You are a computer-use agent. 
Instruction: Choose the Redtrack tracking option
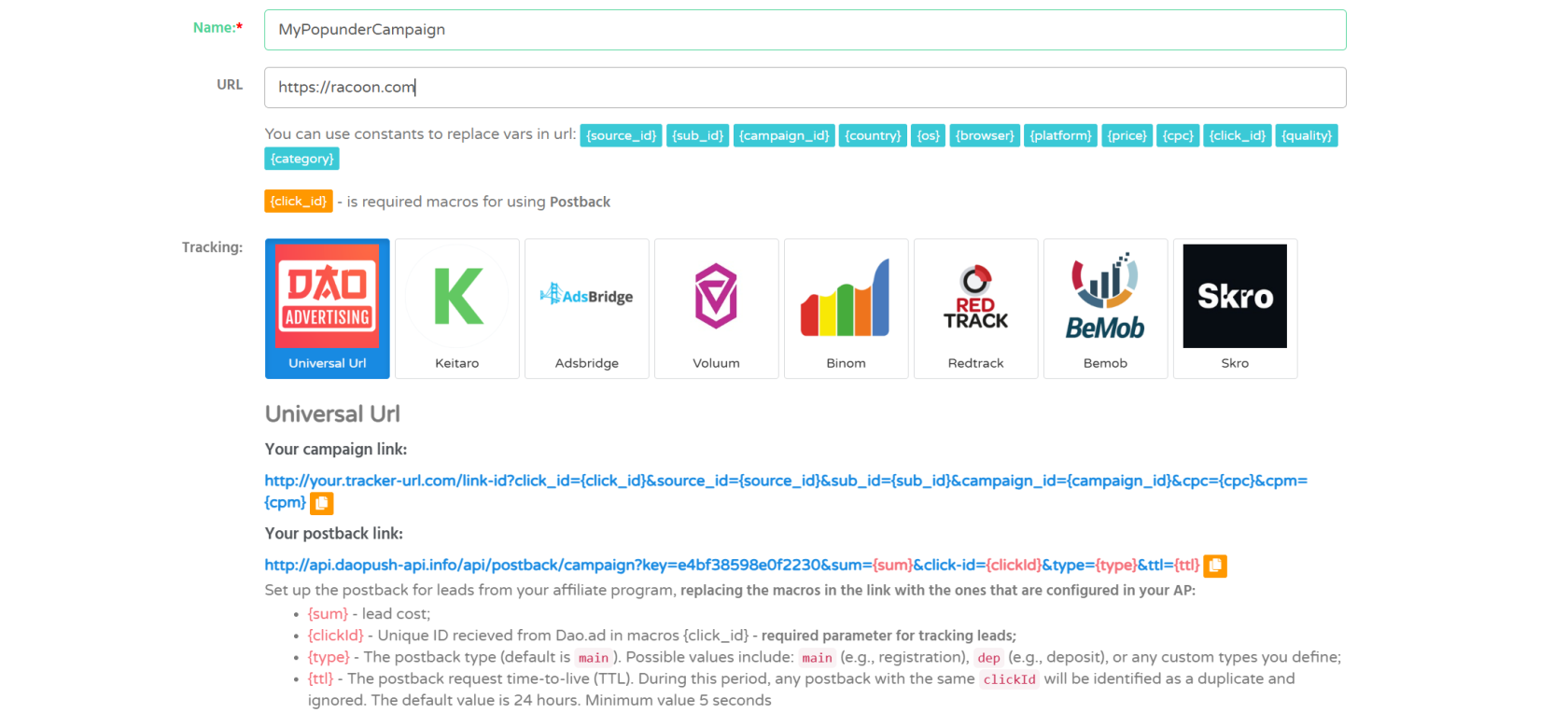pyautogui.click(x=976, y=309)
